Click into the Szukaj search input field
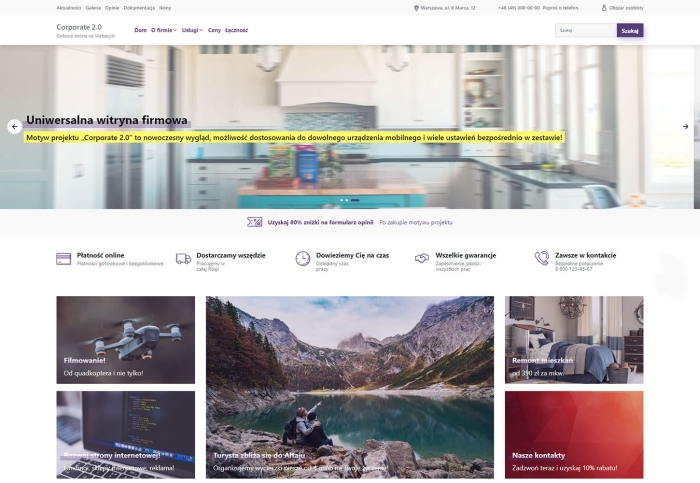 coord(586,31)
